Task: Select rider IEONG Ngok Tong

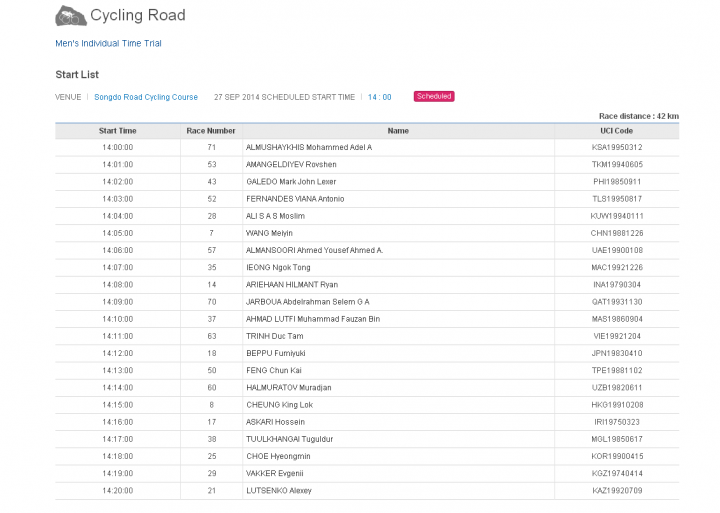Action: pos(278,267)
